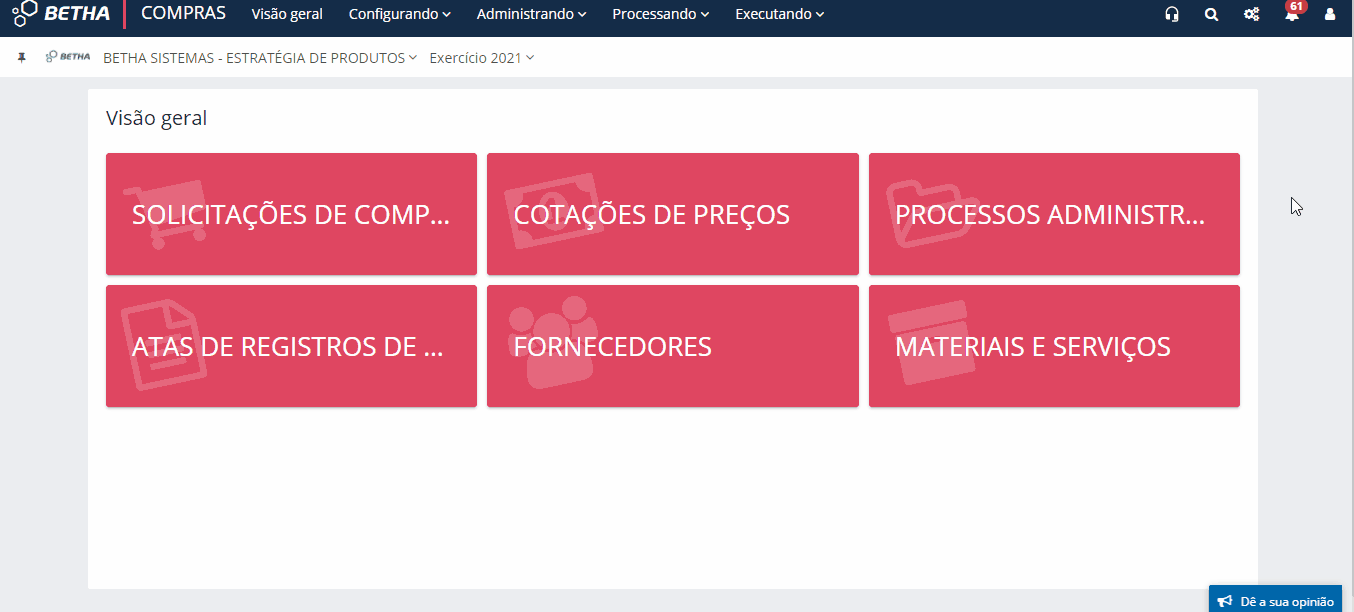Click the Dê a sua opinião button
The width and height of the screenshot is (1354, 612).
(1275, 599)
